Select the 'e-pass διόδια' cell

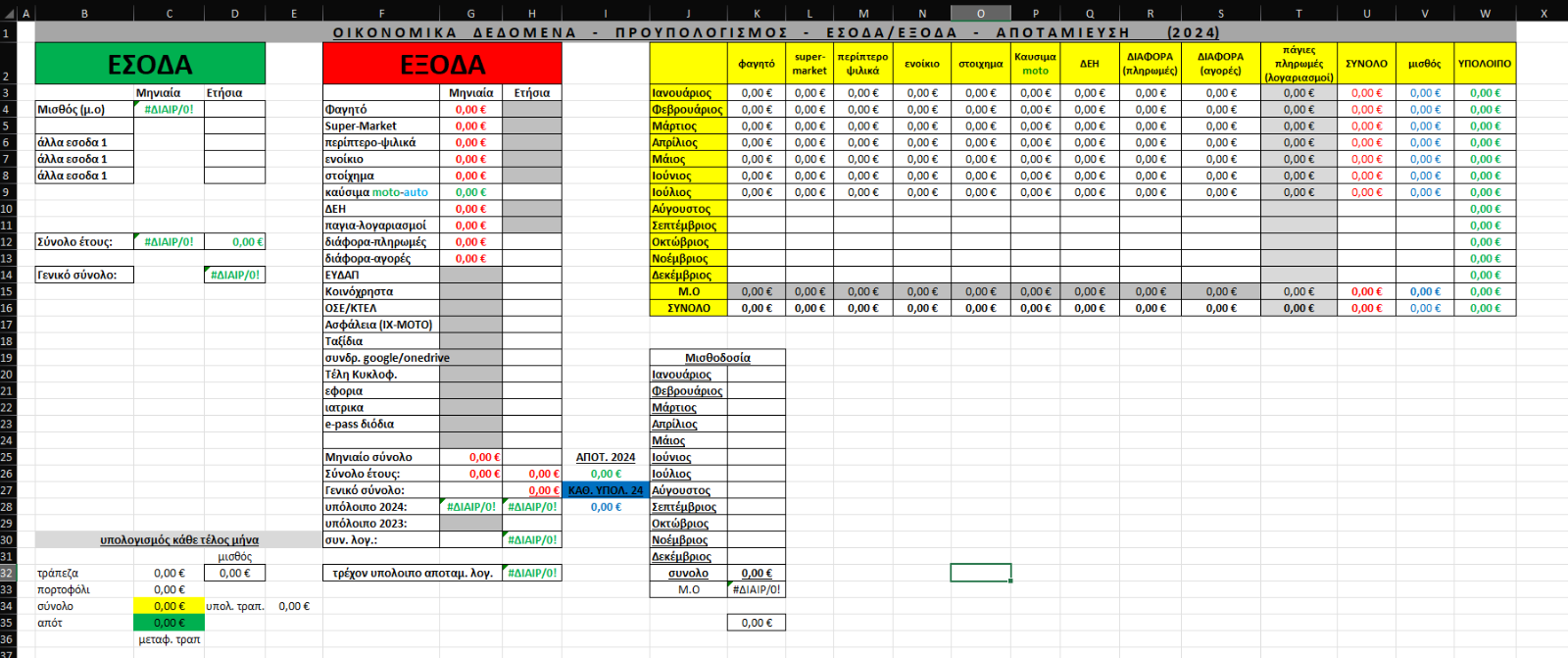click(x=381, y=424)
